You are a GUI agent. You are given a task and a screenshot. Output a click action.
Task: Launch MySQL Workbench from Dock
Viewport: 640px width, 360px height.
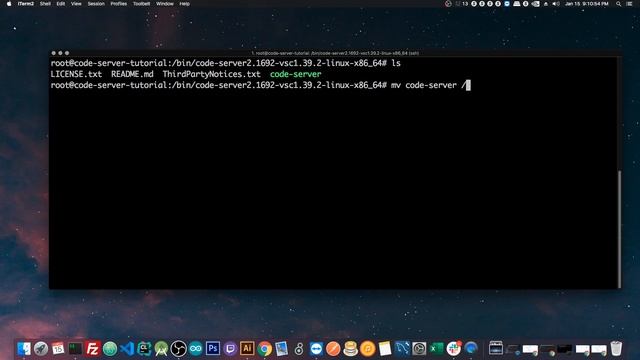402,349
